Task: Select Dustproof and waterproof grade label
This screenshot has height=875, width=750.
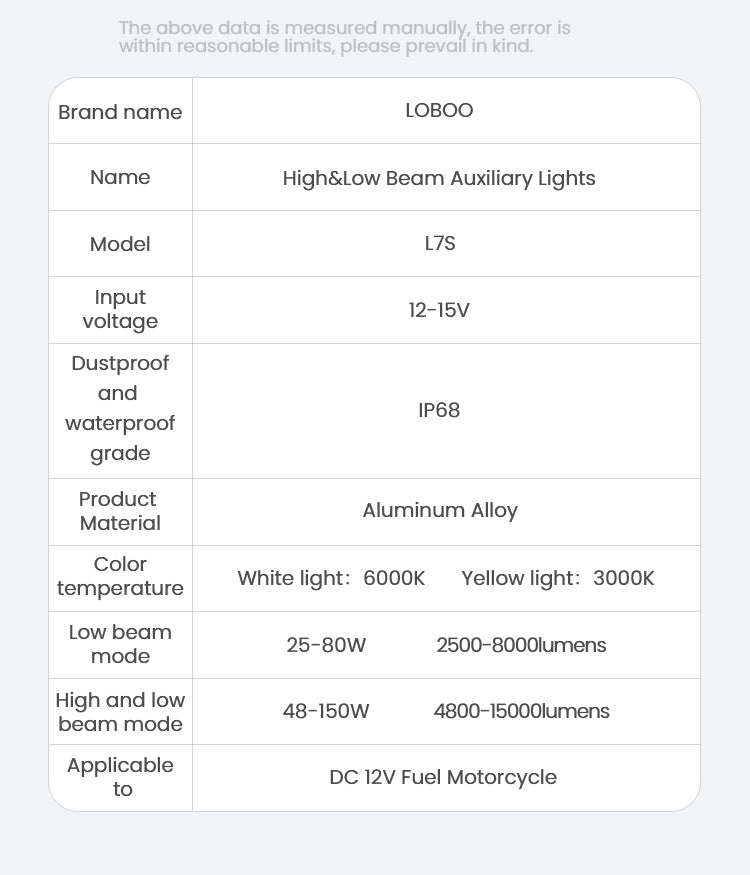Action: point(120,408)
